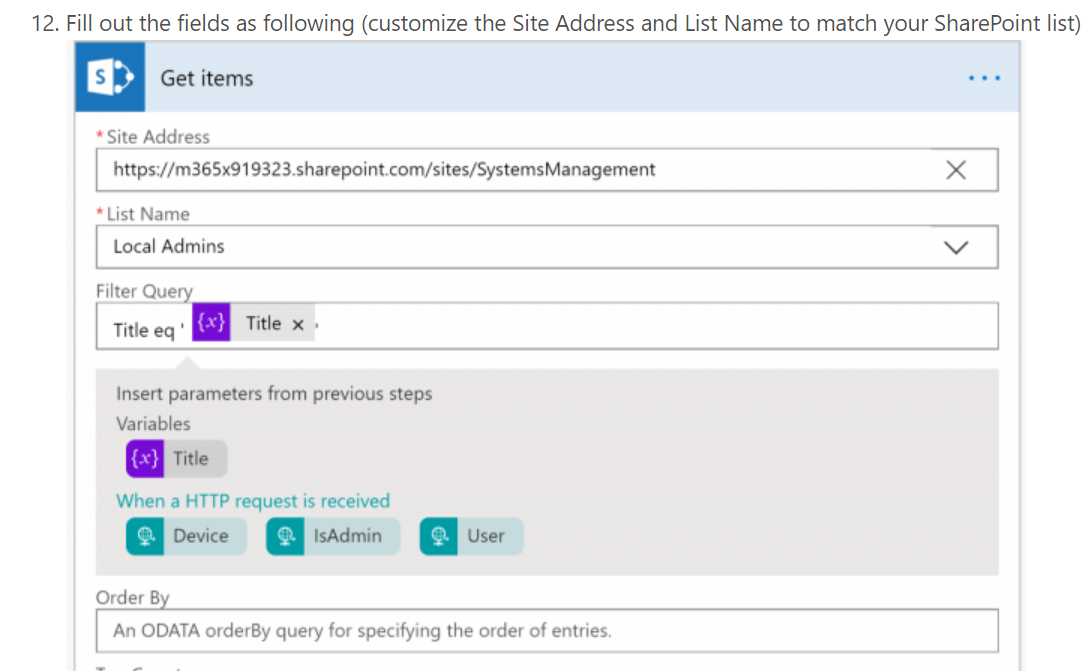Click the SharePoint icon in Get items header
The image size is (1081, 671).
pyautogui.click(x=110, y=77)
